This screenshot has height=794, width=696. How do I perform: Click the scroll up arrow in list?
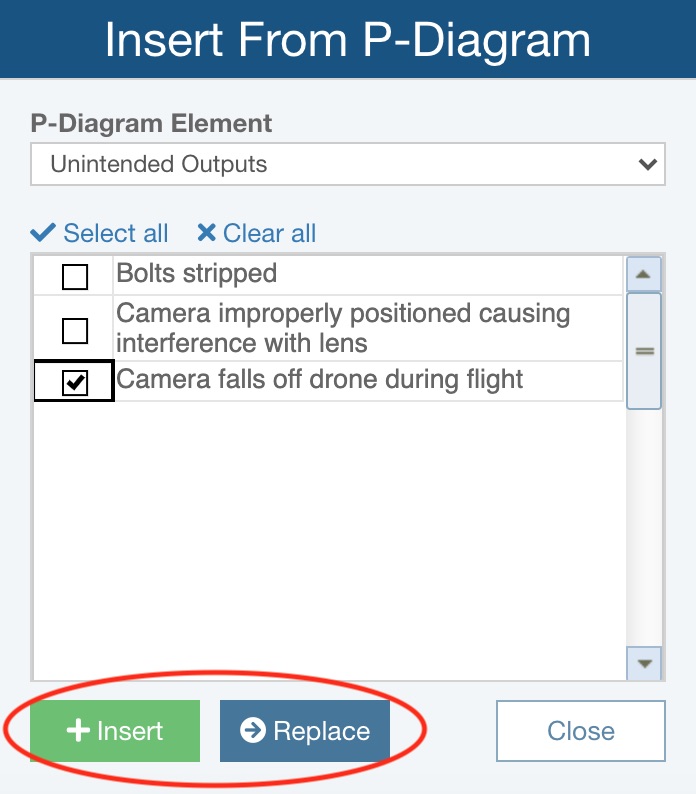click(x=643, y=273)
